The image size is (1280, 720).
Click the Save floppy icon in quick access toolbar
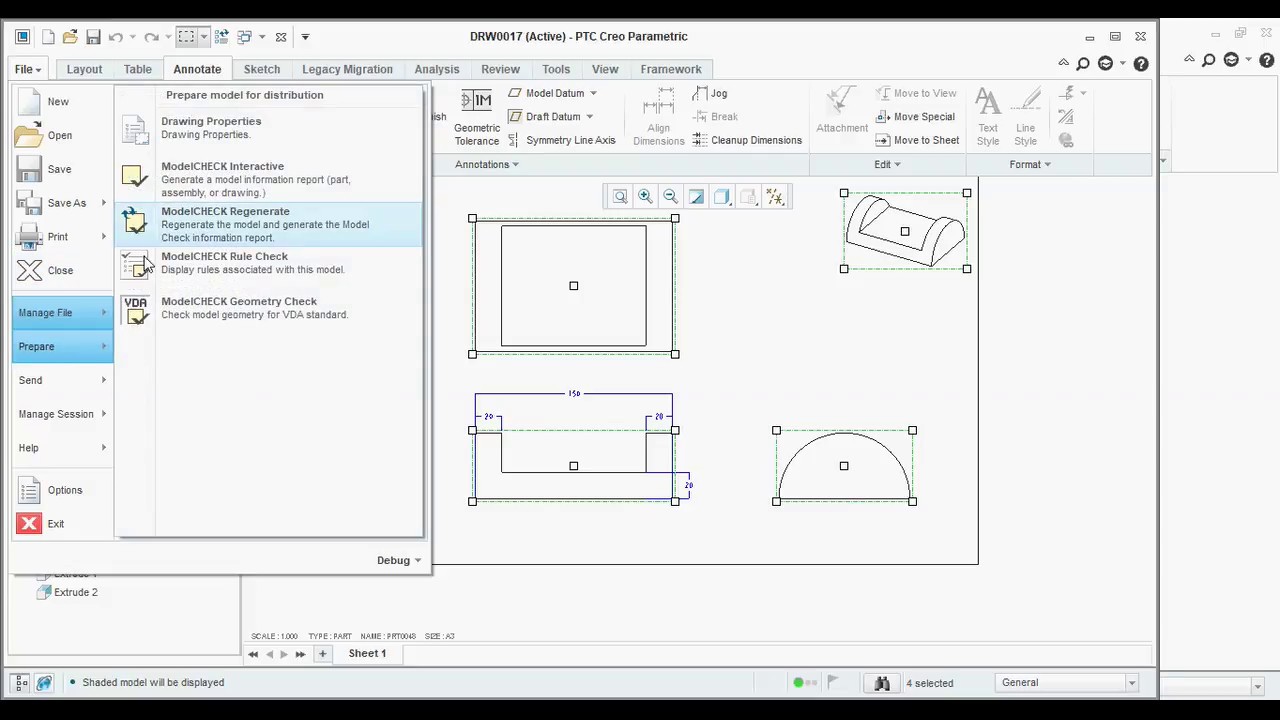click(x=93, y=37)
